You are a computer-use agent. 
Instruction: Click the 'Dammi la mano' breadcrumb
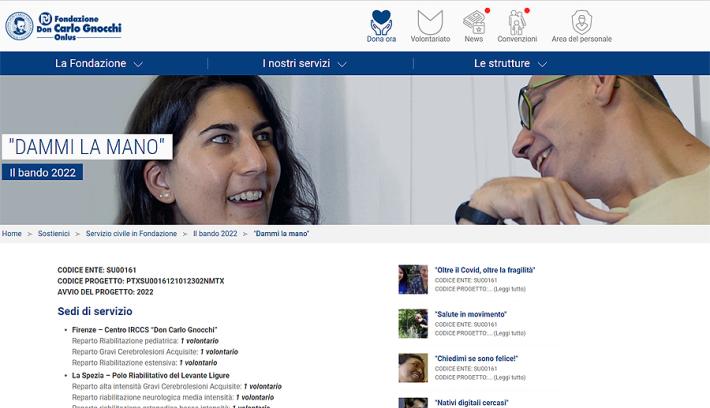[281, 234]
